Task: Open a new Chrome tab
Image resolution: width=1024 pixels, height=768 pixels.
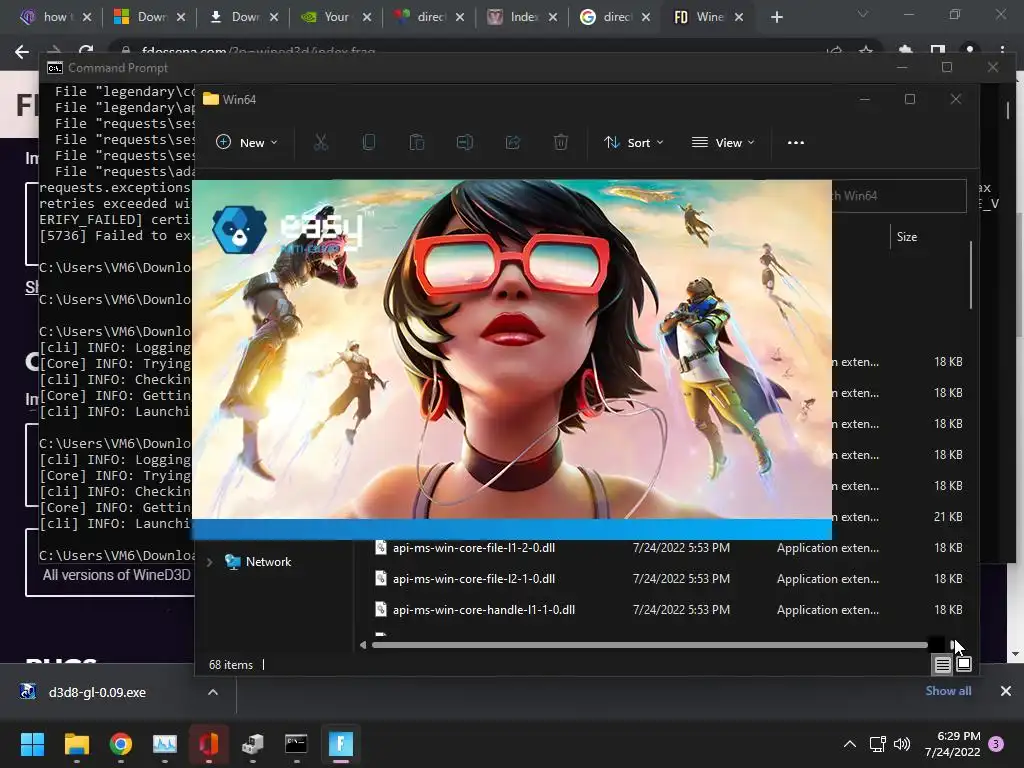Action: point(776,17)
